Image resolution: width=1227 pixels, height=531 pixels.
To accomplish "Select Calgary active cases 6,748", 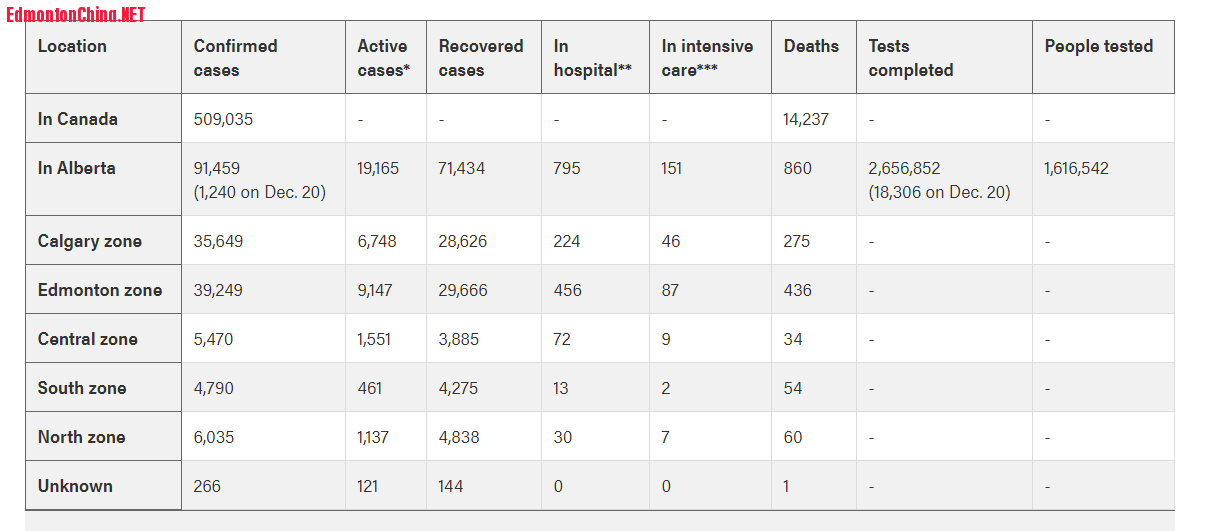I will 377,241.
